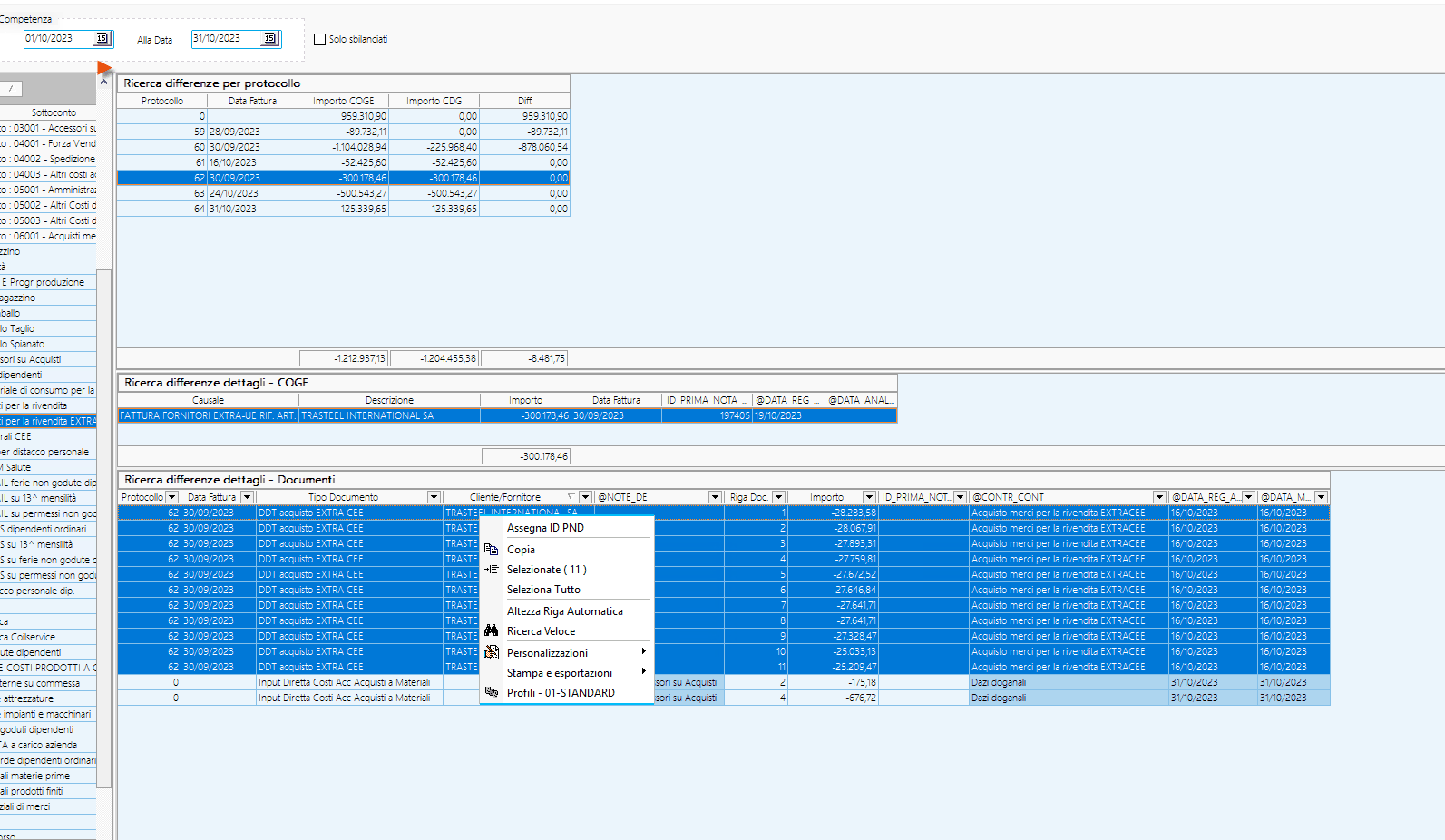
Task: Open the @DATA_M column filter dropdown
Action: tap(1321, 497)
